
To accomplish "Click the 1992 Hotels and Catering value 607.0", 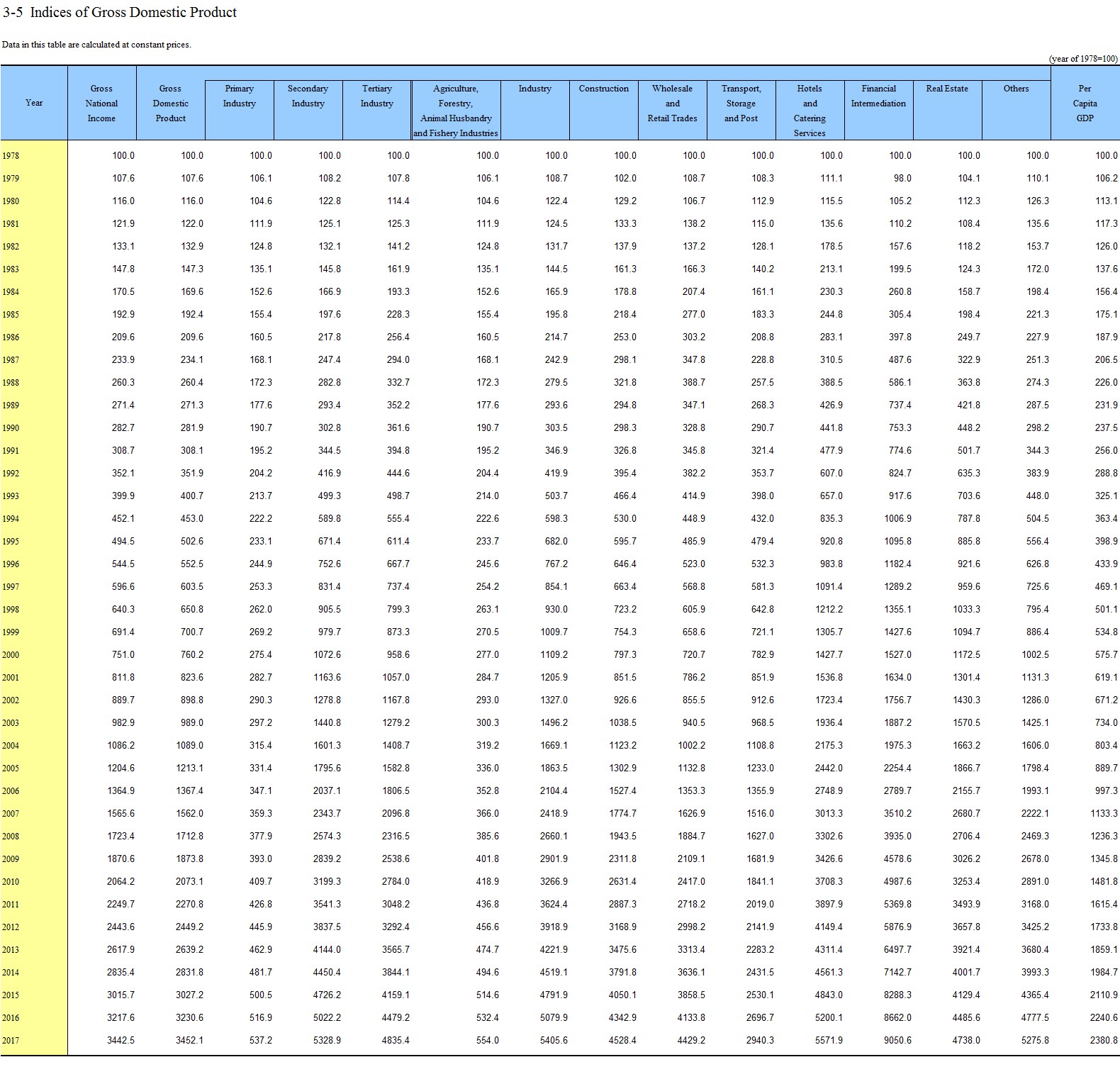I will click(831, 473).
